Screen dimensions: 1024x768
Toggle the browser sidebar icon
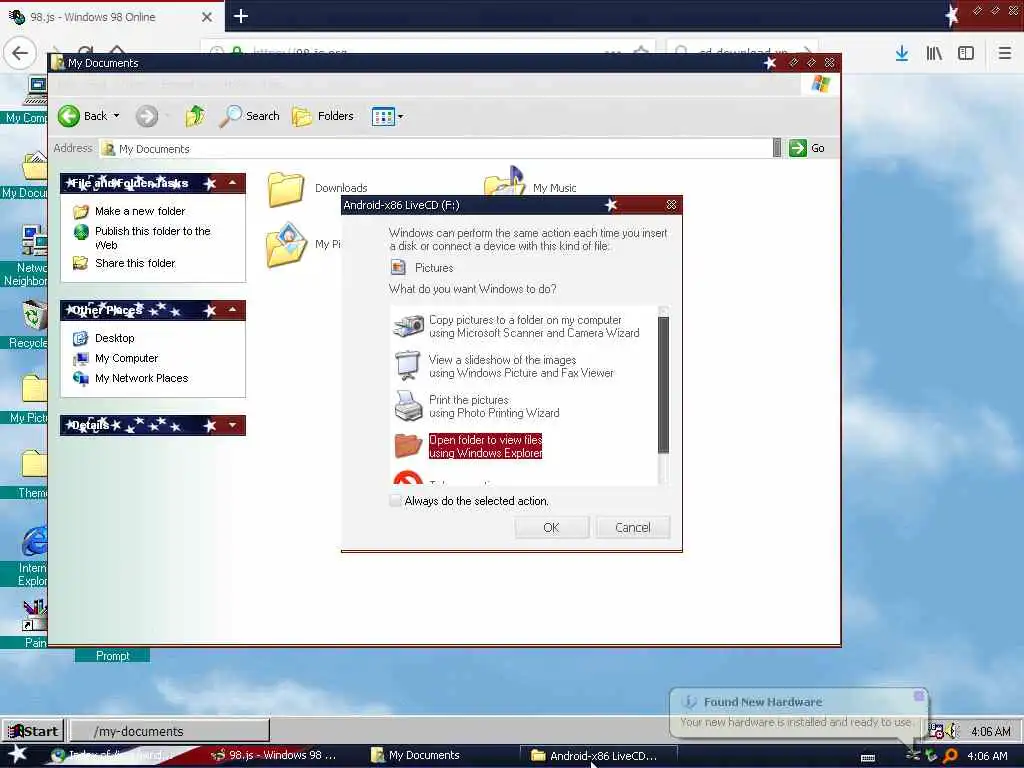pos(966,53)
